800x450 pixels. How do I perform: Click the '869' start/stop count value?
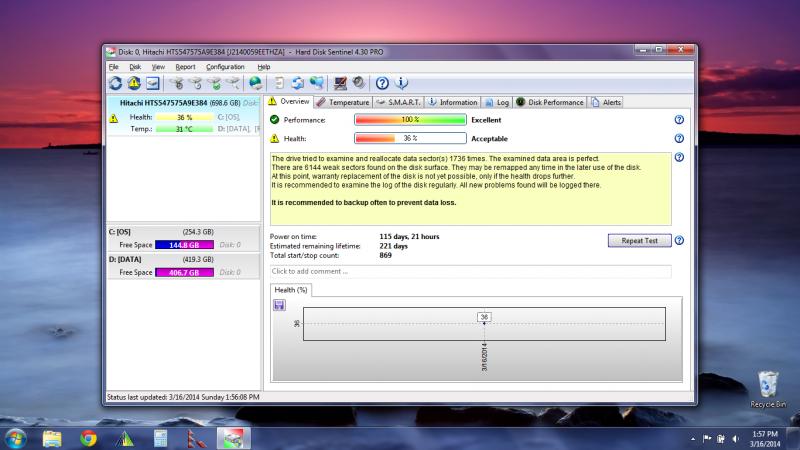point(386,255)
